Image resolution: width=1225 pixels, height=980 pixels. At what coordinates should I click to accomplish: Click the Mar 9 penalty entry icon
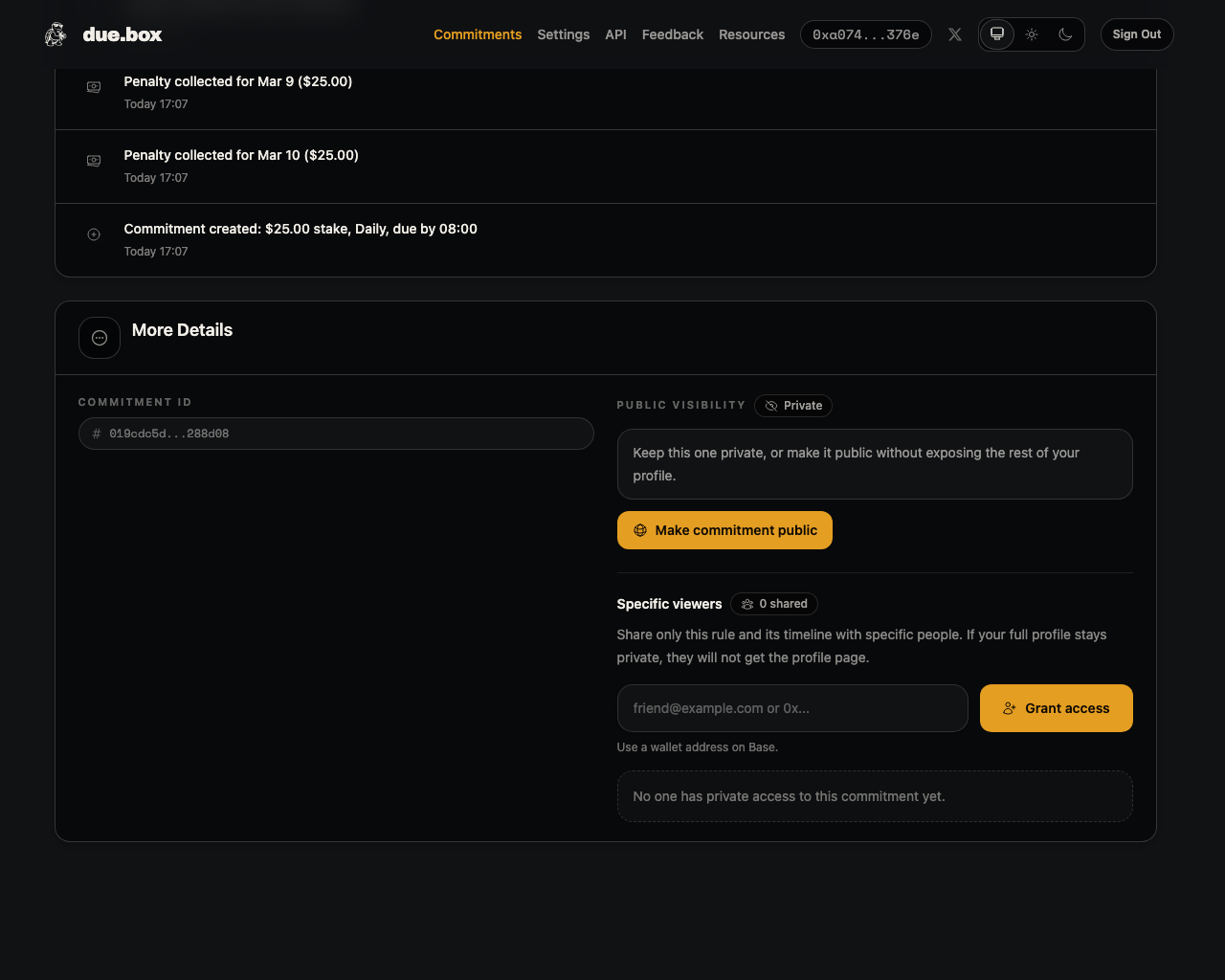click(x=94, y=87)
